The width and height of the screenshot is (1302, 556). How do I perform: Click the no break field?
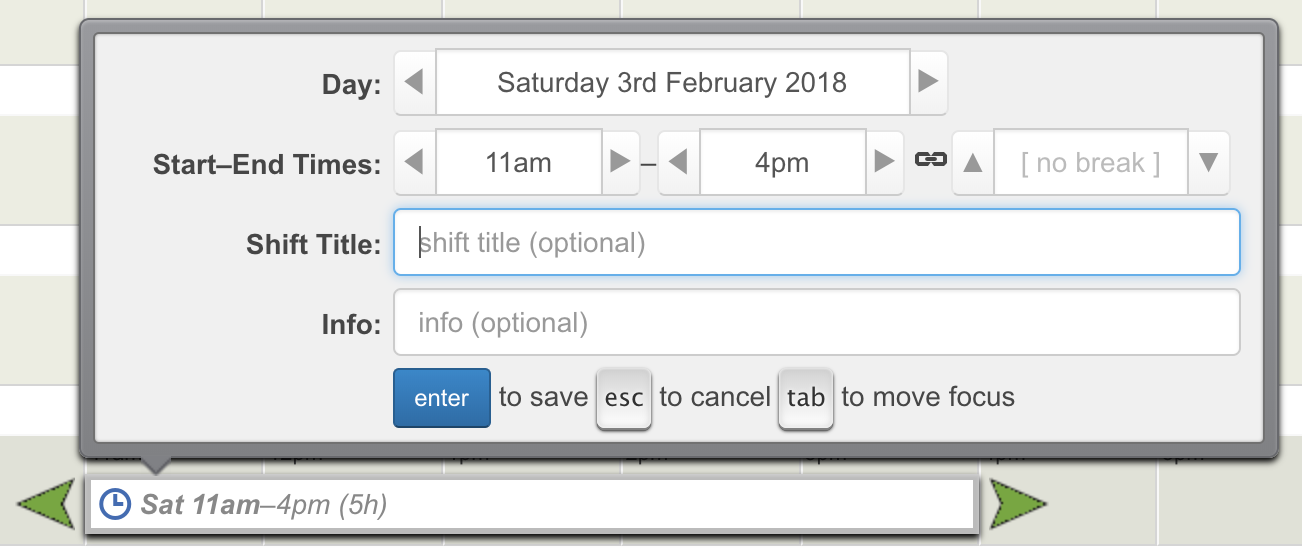click(1090, 162)
